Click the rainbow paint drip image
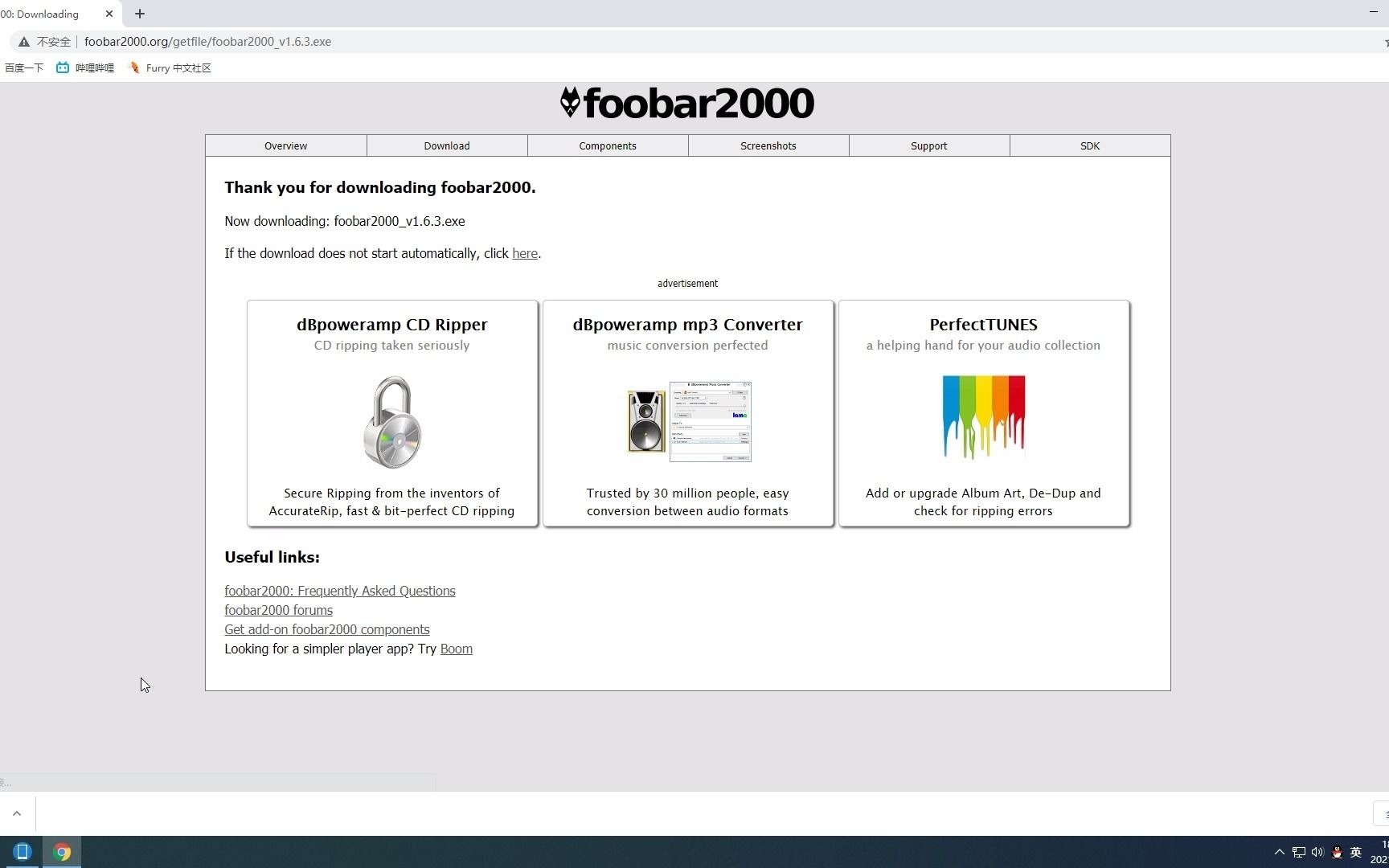The width and height of the screenshot is (1389, 868). (x=984, y=417)
